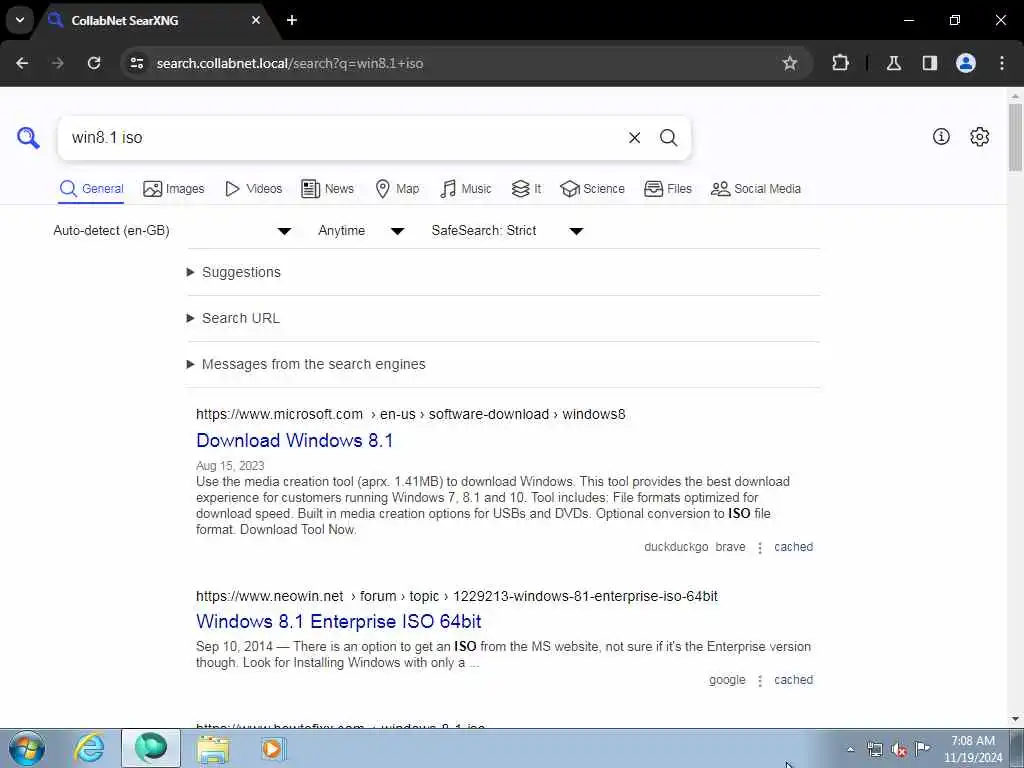Click the page vertical scrollbar thumb
Viewport: 1024px width, 768px height.
[1015, 136]
